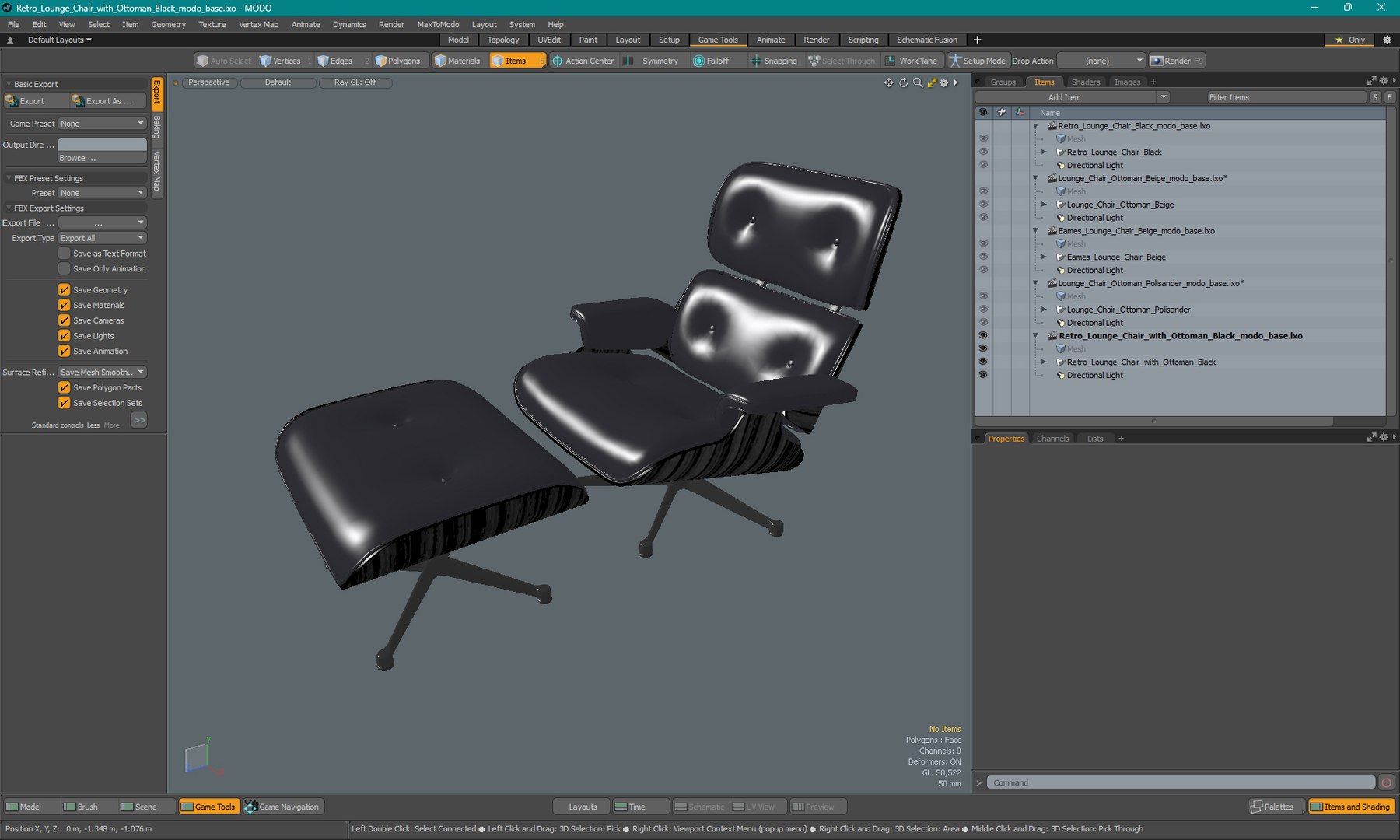Click the Filter Items field
Screen dimensions: 1400x840
tap(1286, 97)
